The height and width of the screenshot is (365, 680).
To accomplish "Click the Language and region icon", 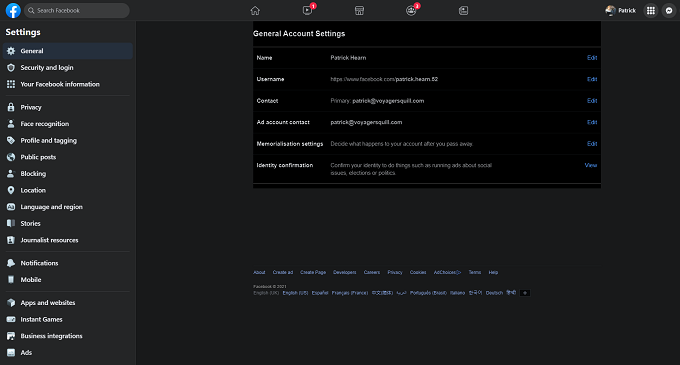I will [x=11, y=207].
